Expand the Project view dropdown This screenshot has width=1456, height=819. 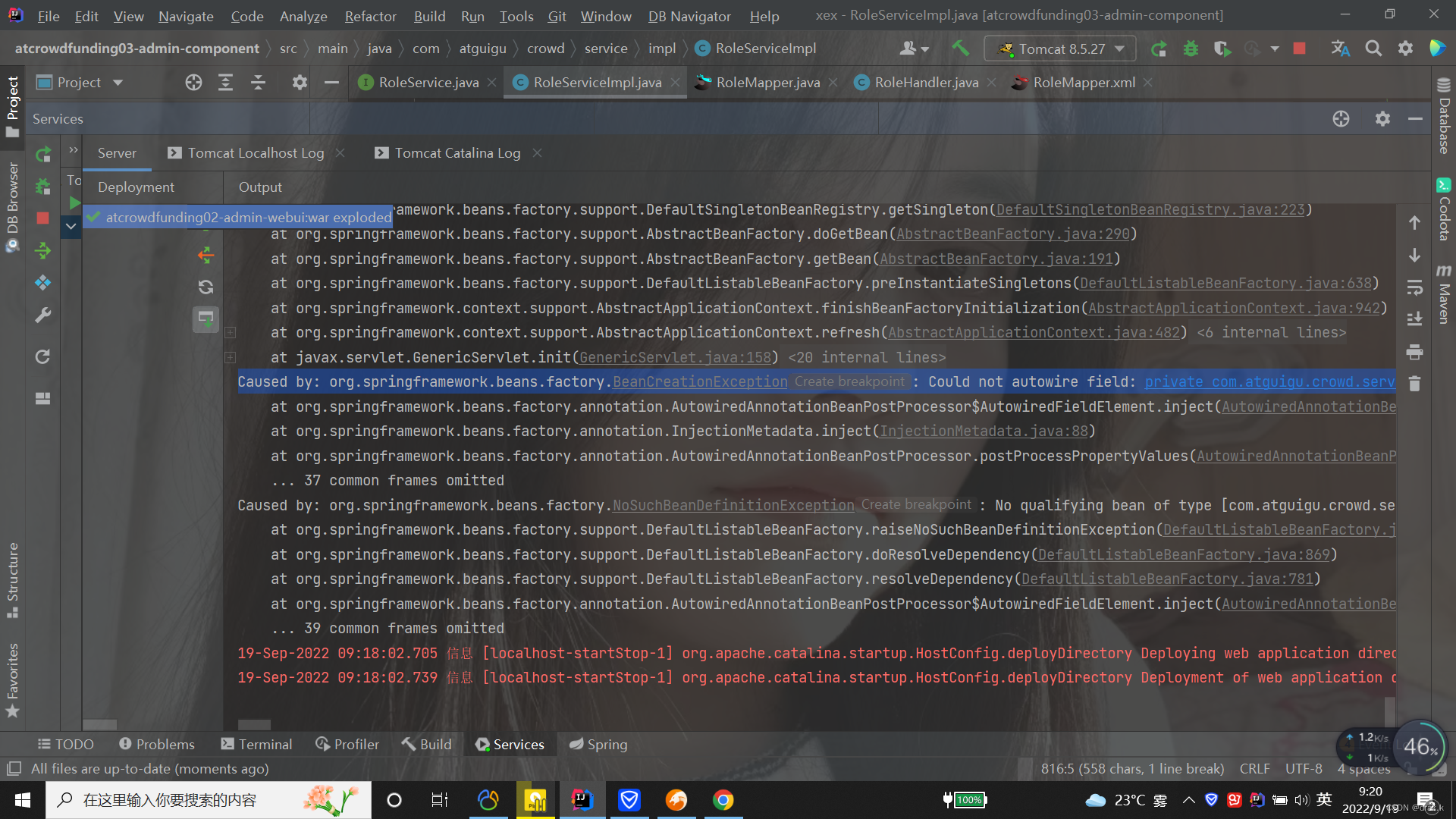[x=118, y=83]
